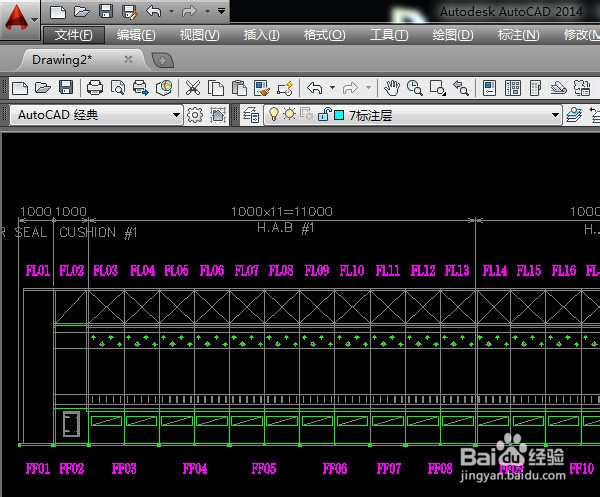This screenshot has width=600, height=497.
Task: Select the Match Properties brush icon
Action: point(262,88)
